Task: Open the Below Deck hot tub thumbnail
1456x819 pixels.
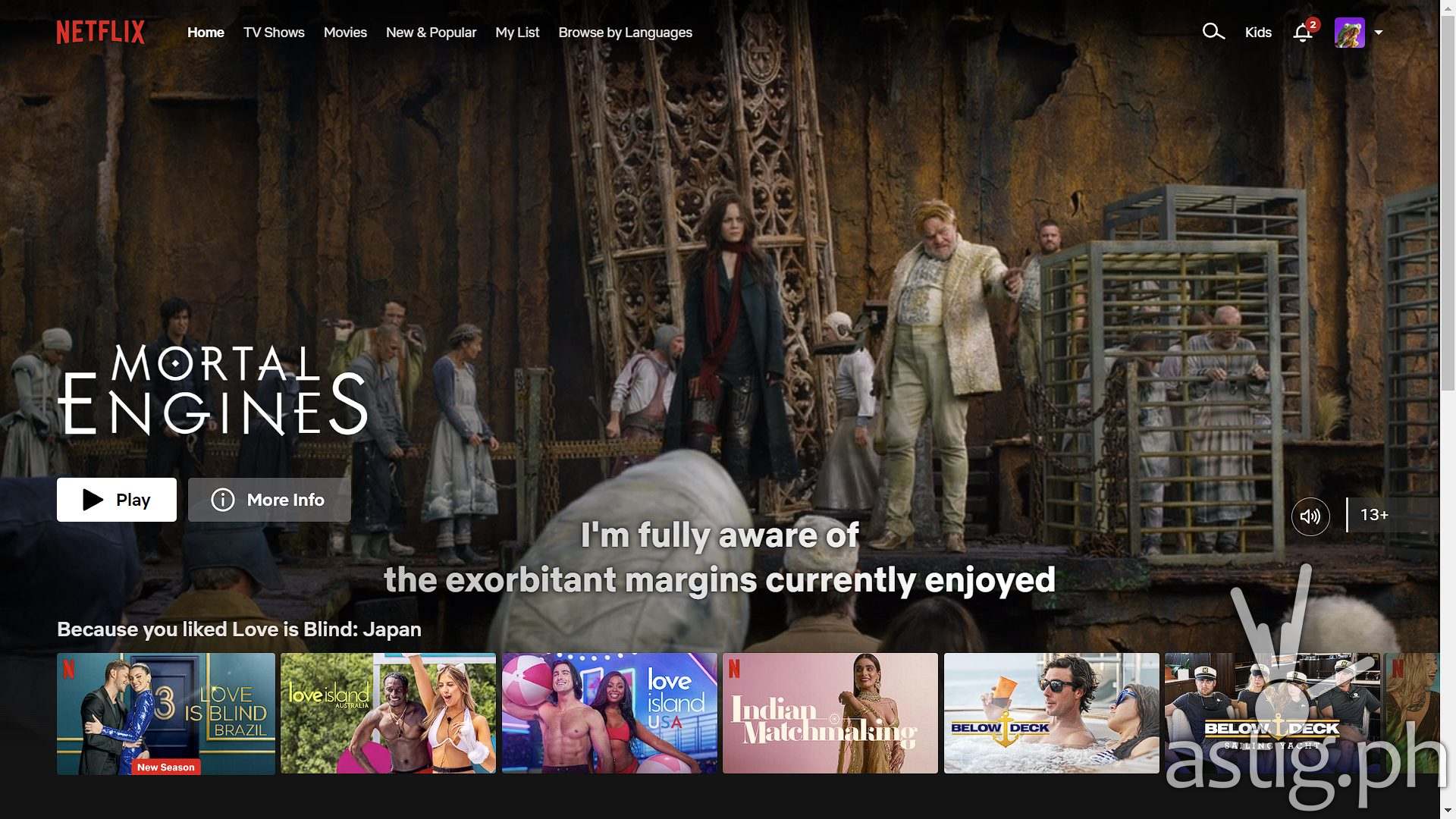Action: tap(1051, 714)
